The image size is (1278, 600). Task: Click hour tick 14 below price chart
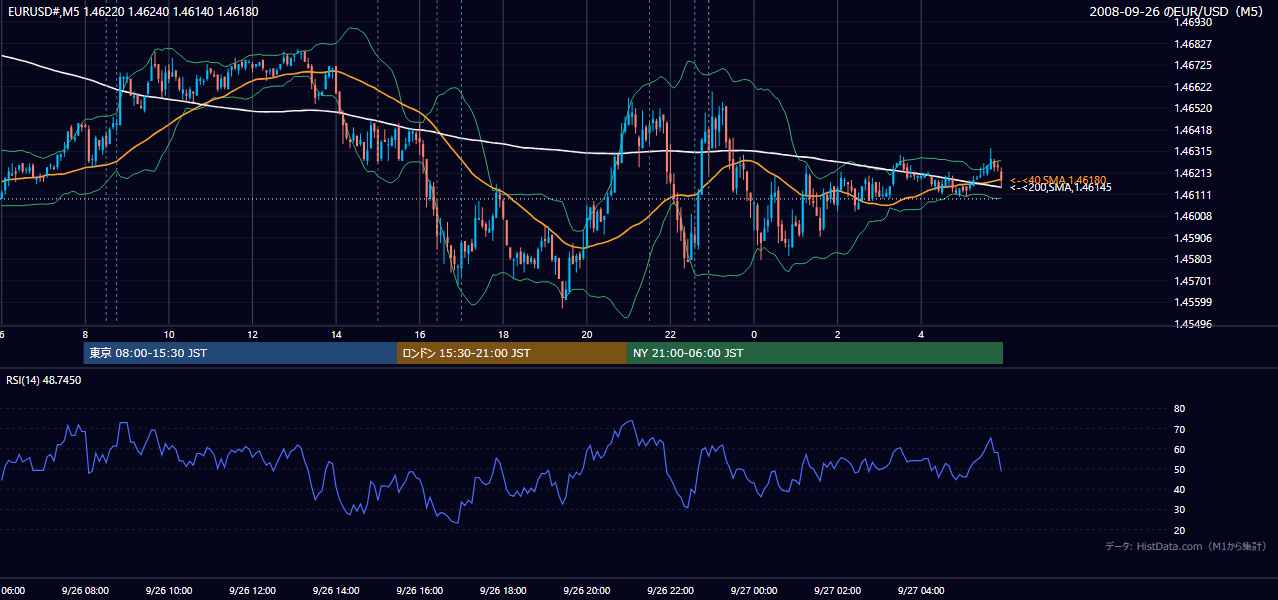click(x=336, y=334)
